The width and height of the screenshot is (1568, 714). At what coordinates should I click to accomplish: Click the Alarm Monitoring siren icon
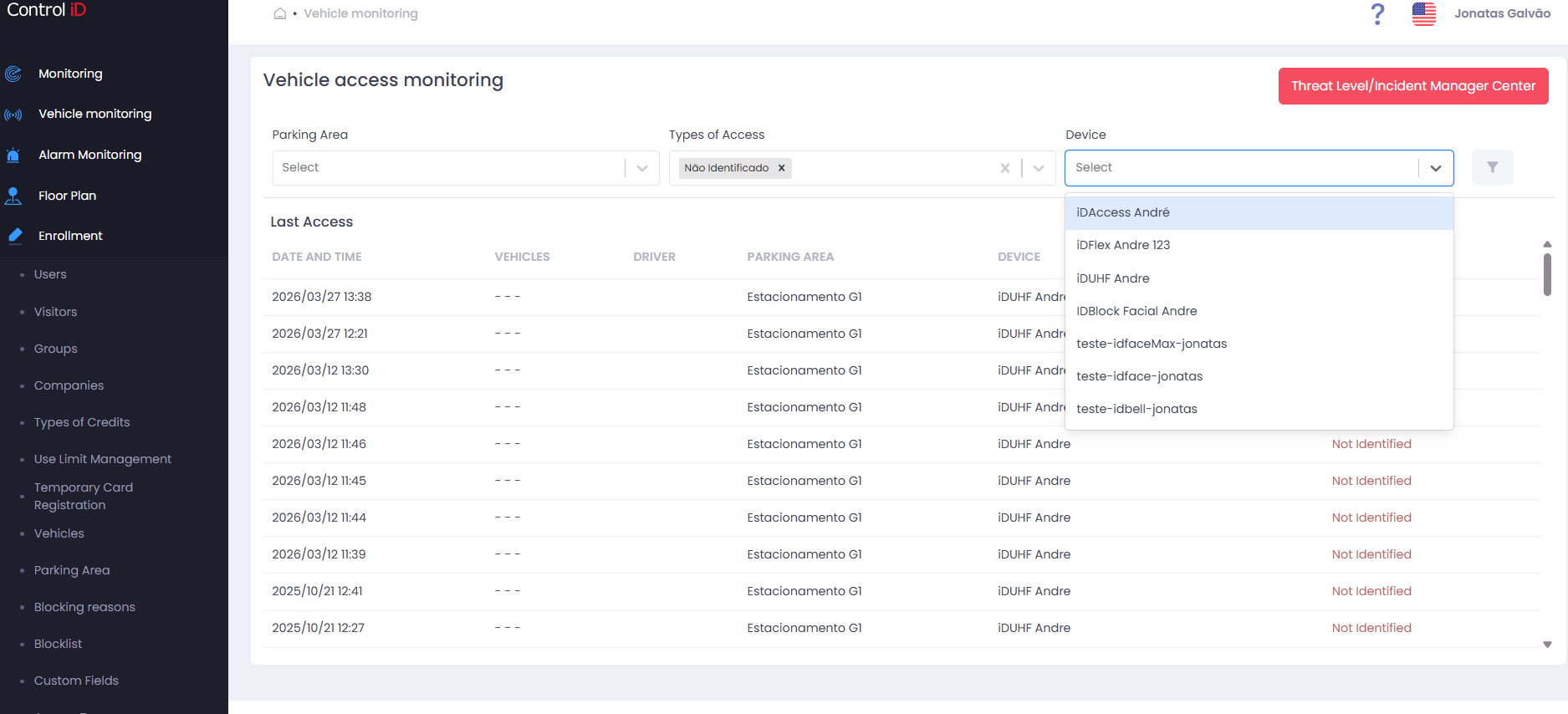(13, 155)
